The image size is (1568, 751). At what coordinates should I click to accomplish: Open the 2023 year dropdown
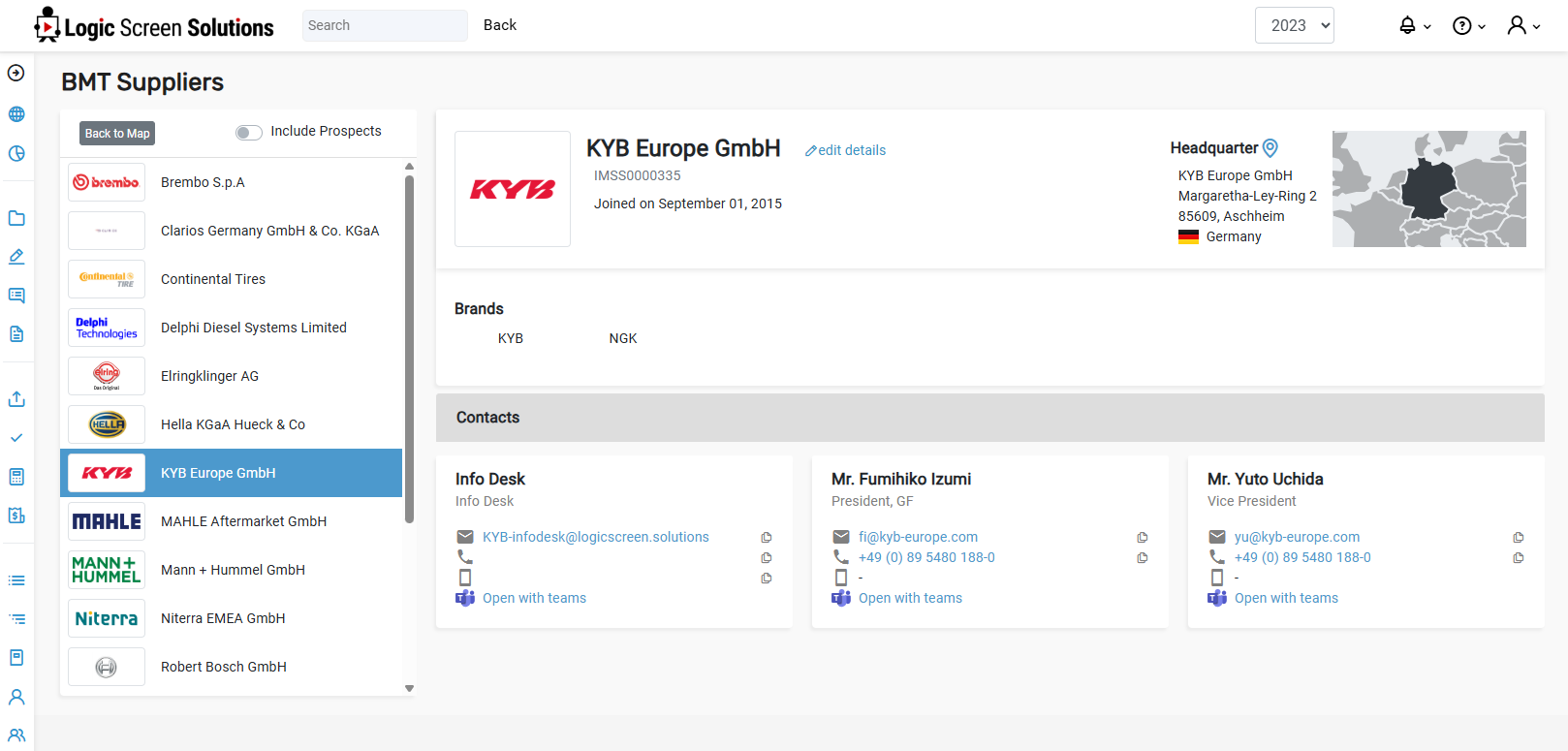[1295, 25]
